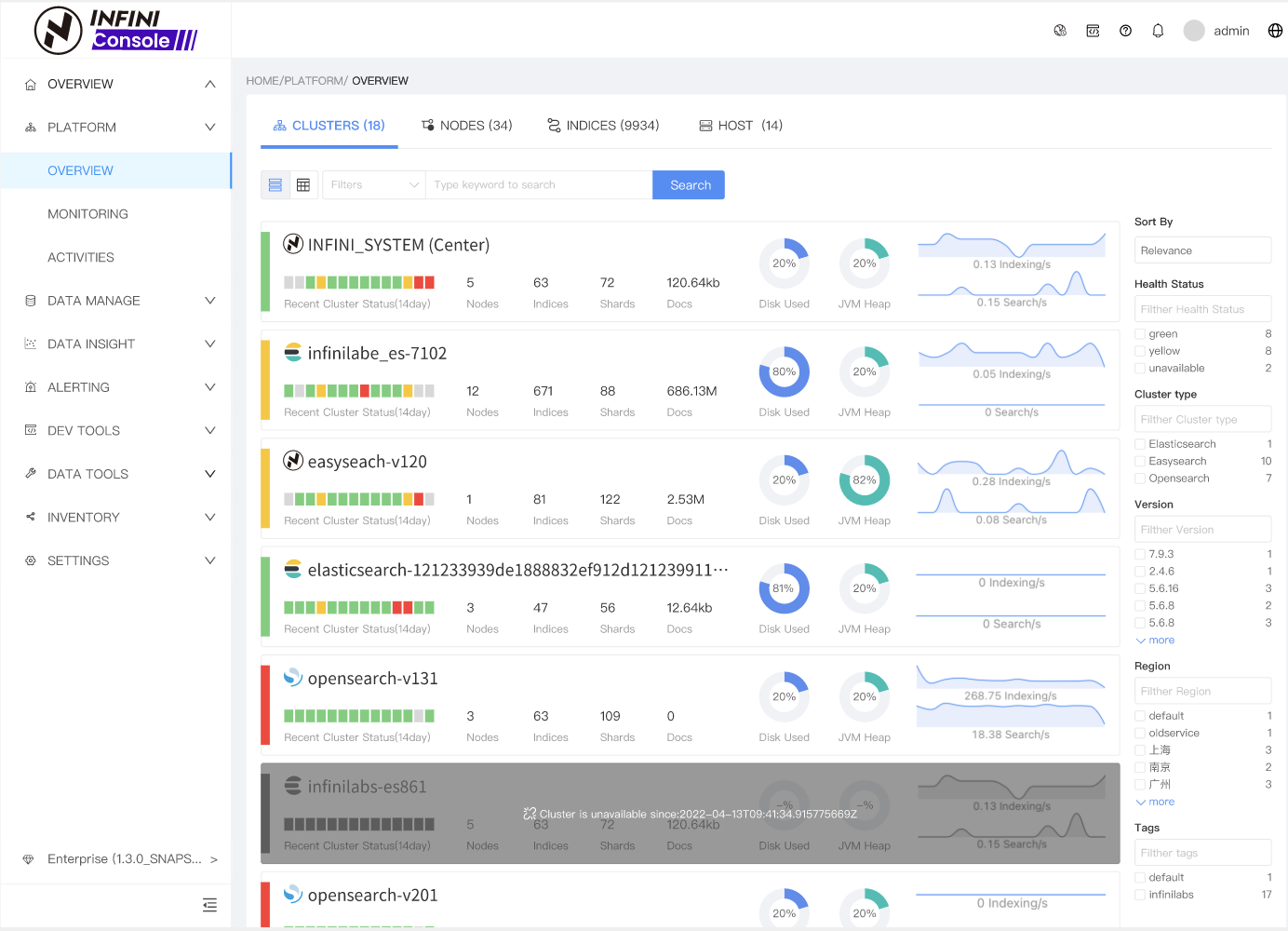Click the Data Tools wrench icon

(30, 474)
